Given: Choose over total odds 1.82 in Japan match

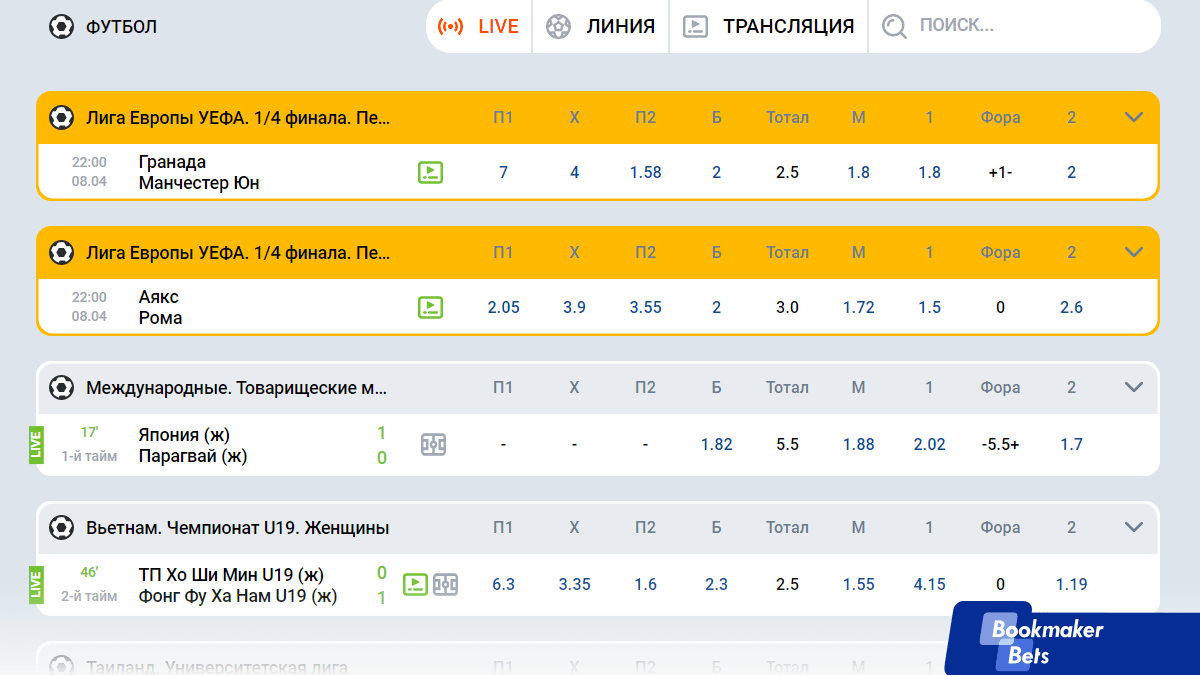Looking at the screenshot, I should click(716, 444).
